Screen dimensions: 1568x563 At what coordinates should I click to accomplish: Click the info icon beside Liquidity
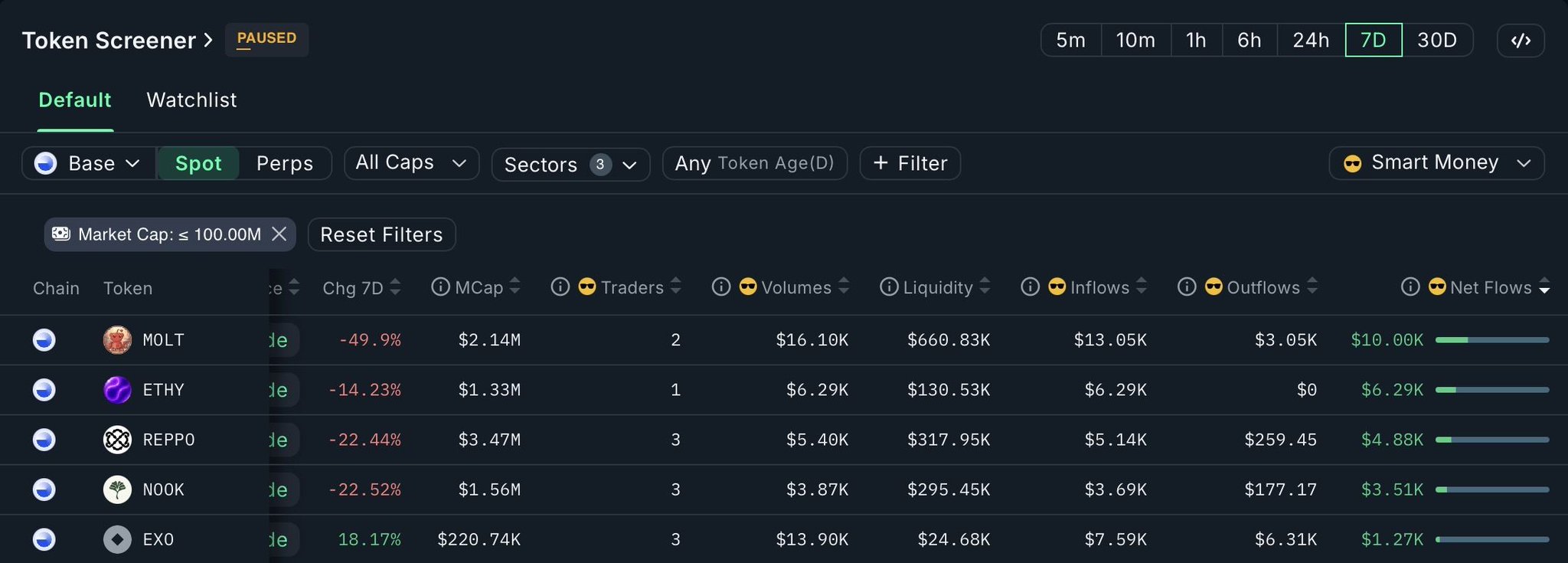888,287
